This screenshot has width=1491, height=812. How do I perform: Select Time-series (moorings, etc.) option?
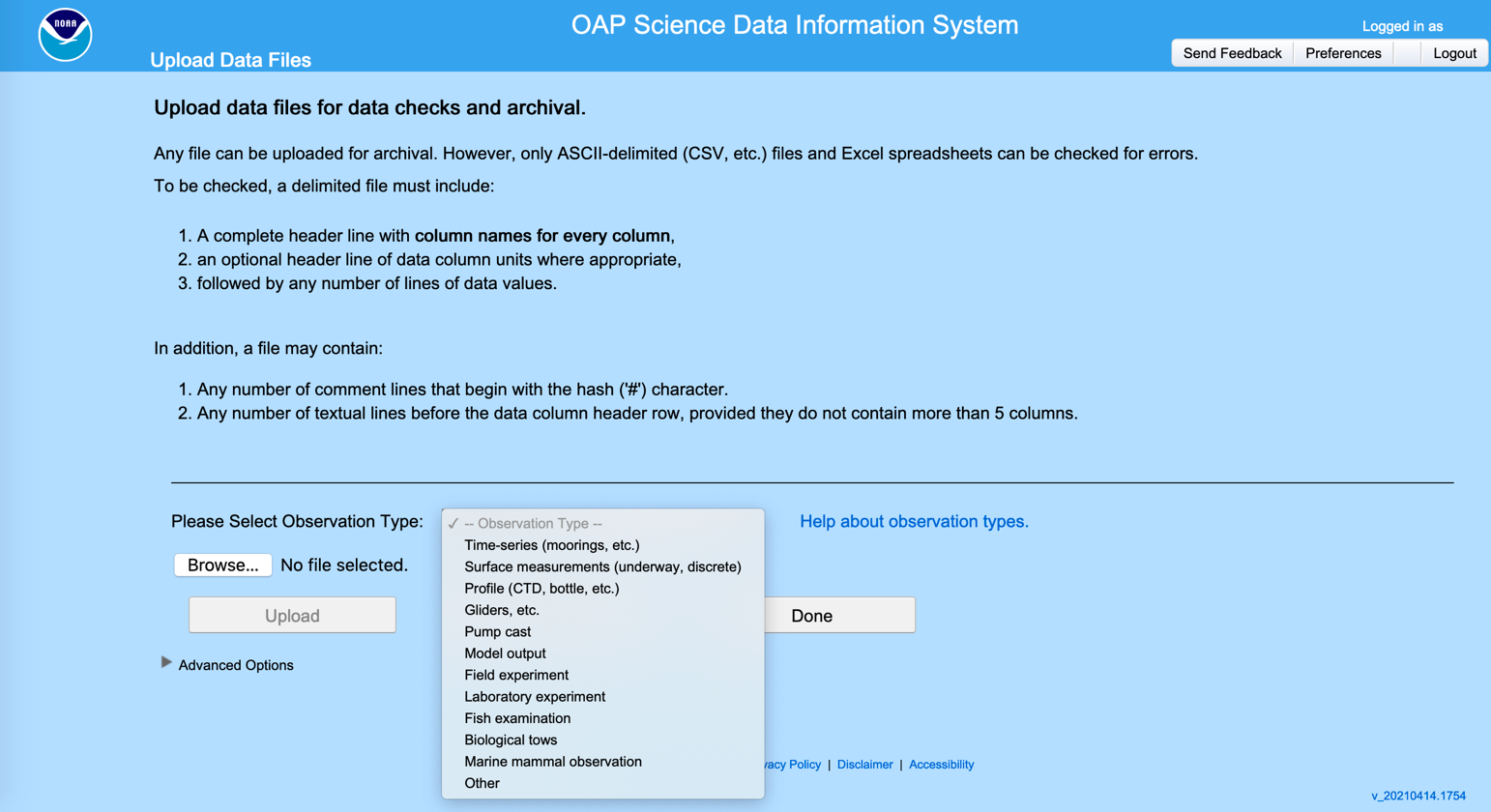point(551,545)
